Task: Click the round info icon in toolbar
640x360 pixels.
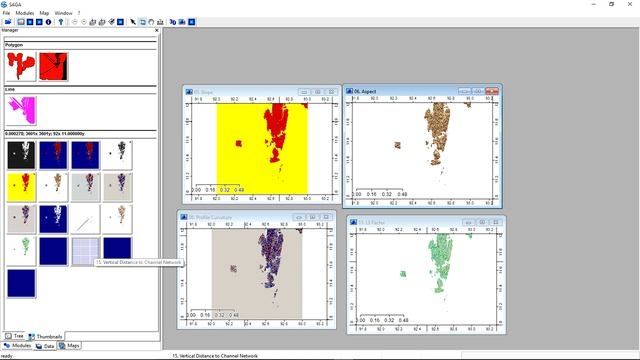Action: [x=48, y=22]
